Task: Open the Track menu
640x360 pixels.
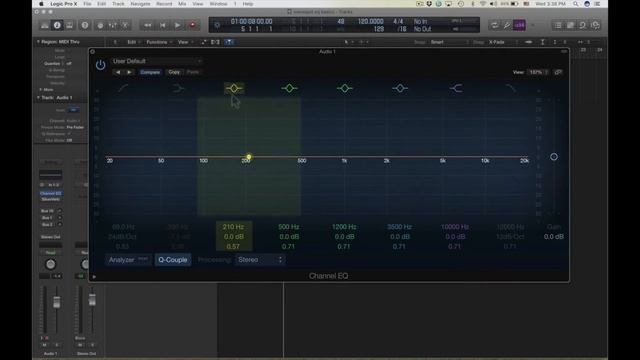Action: click(118, 4)
